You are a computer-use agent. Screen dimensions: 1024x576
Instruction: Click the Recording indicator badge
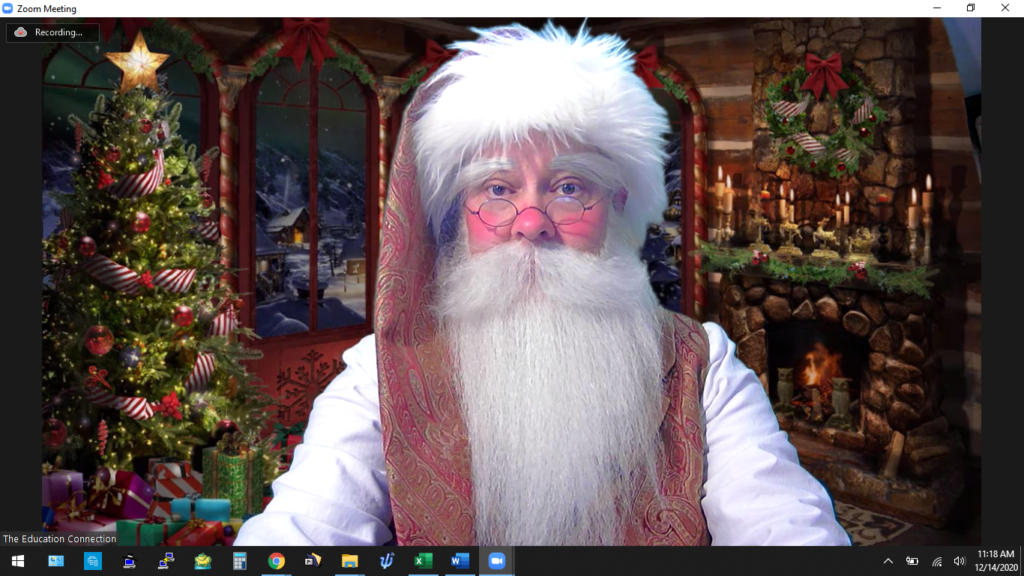[x=52, y=32]
